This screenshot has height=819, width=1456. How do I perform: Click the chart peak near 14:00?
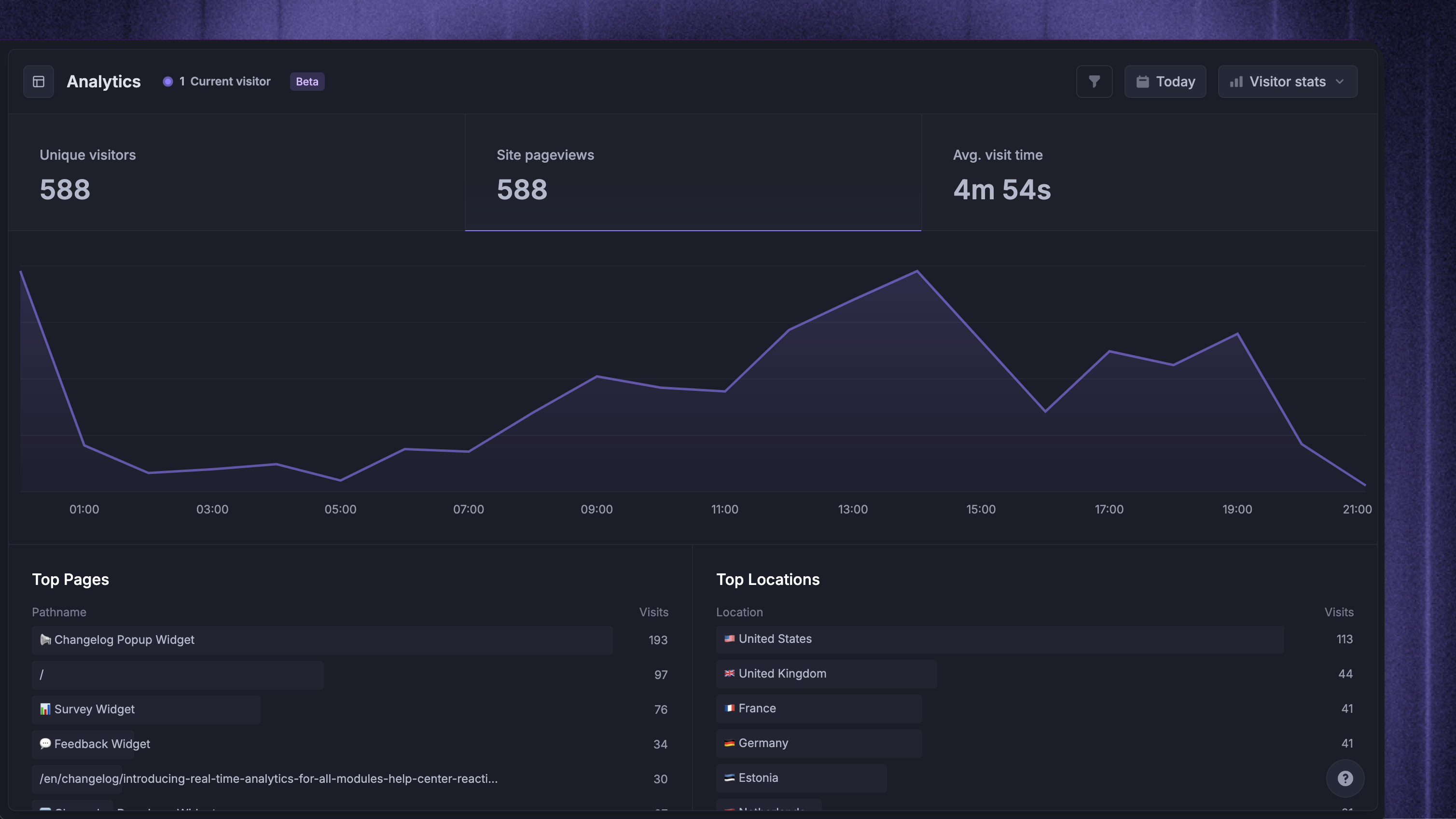917,271
